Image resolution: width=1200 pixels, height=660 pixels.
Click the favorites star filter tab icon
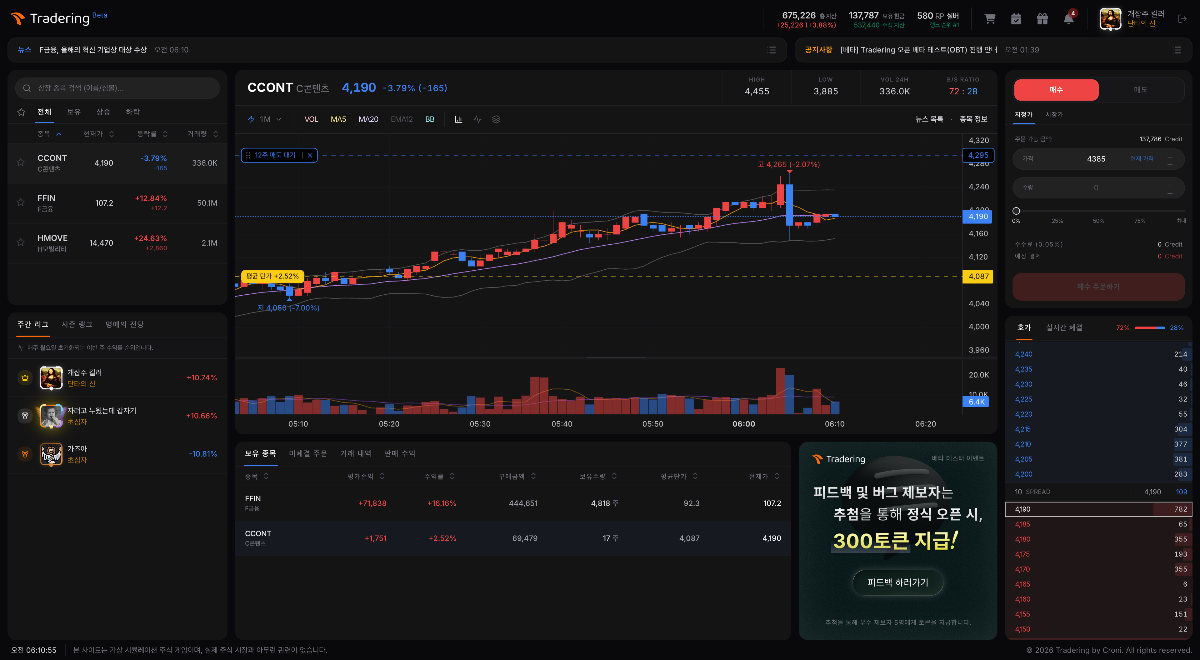pos(21,112)
